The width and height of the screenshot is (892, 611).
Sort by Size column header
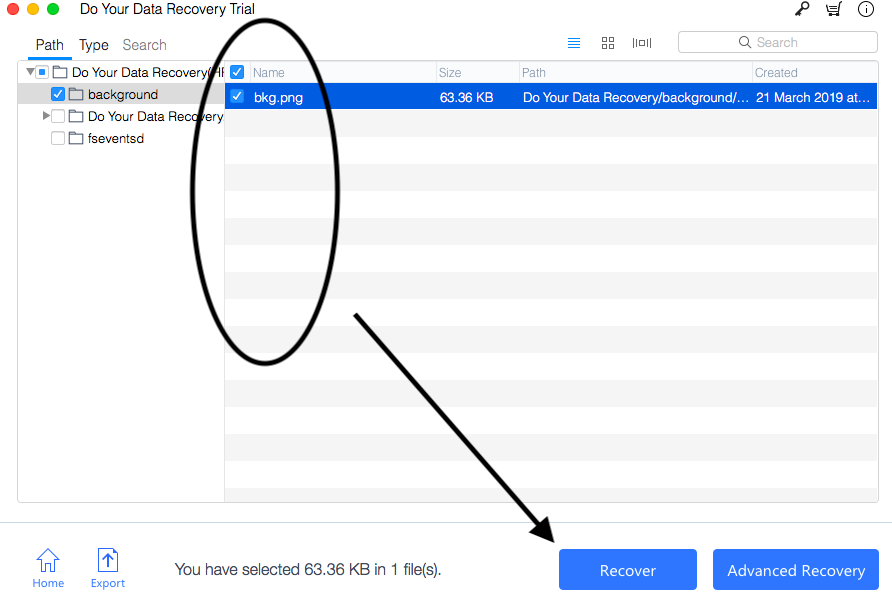(x=478, y=72)
